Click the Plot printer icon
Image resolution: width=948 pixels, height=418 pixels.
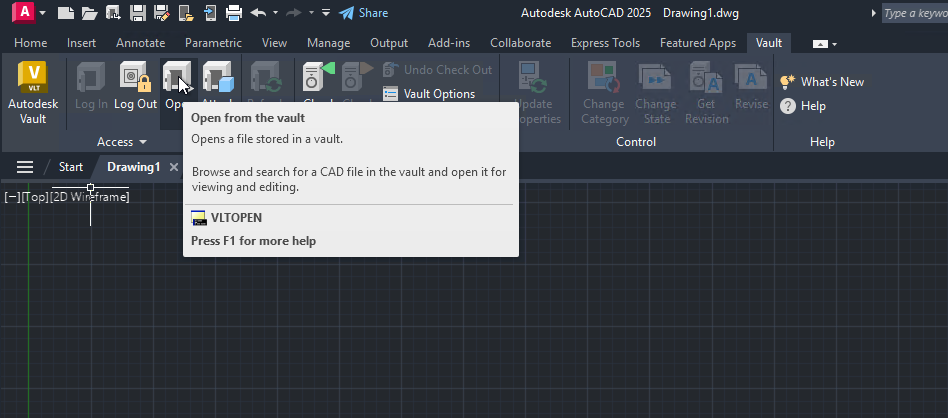(x=233, y=12)
